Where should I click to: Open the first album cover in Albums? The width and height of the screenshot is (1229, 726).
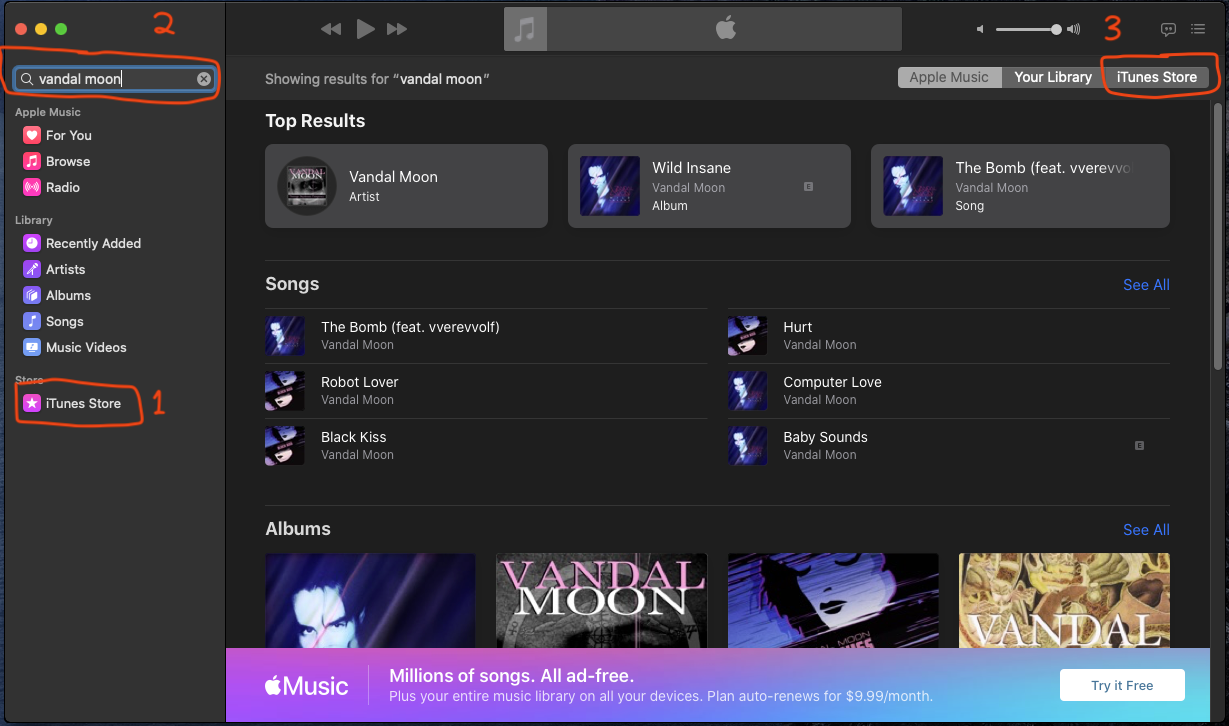point(370,600)
